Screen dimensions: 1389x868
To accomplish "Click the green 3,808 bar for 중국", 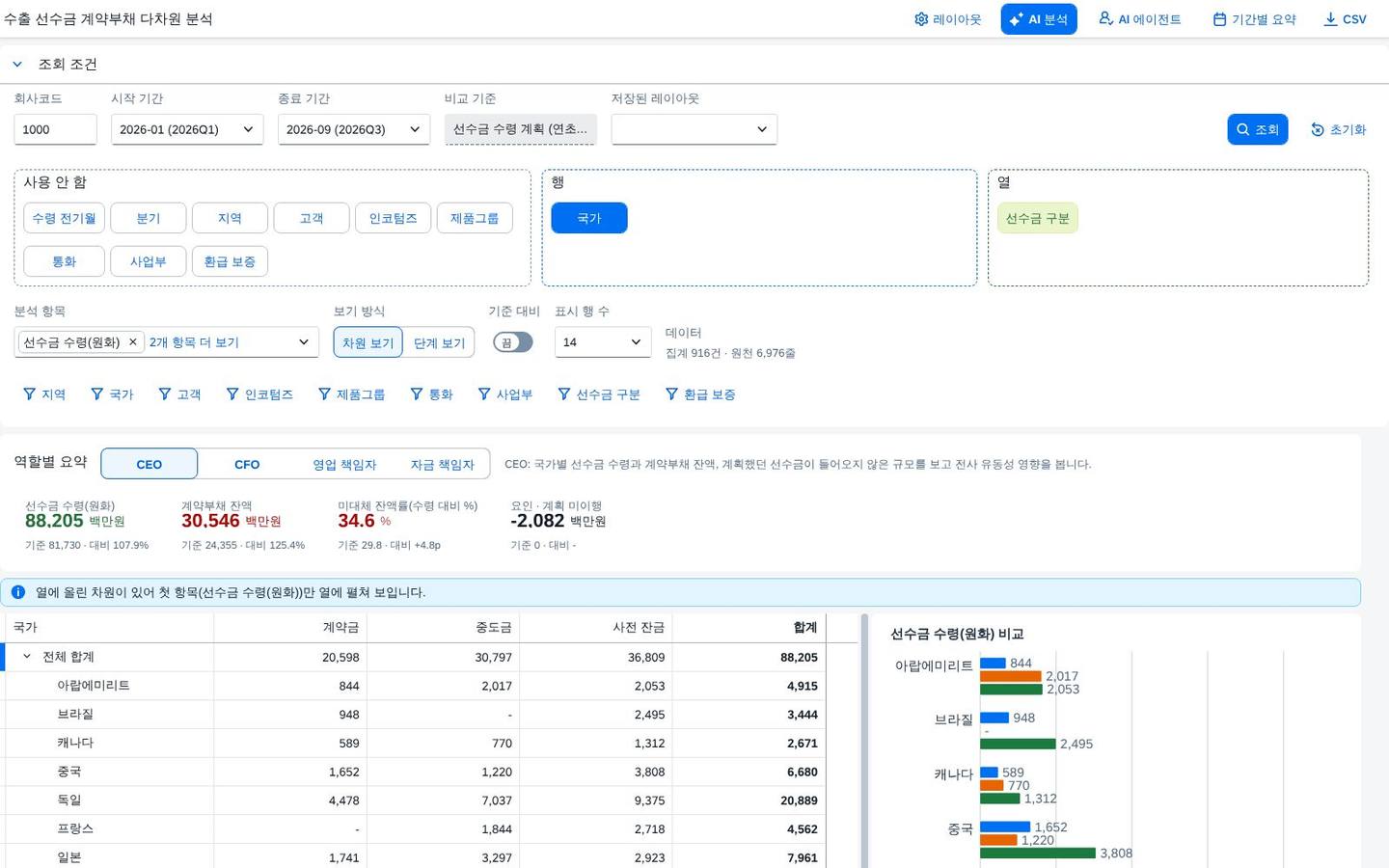I will (1038, 853).
